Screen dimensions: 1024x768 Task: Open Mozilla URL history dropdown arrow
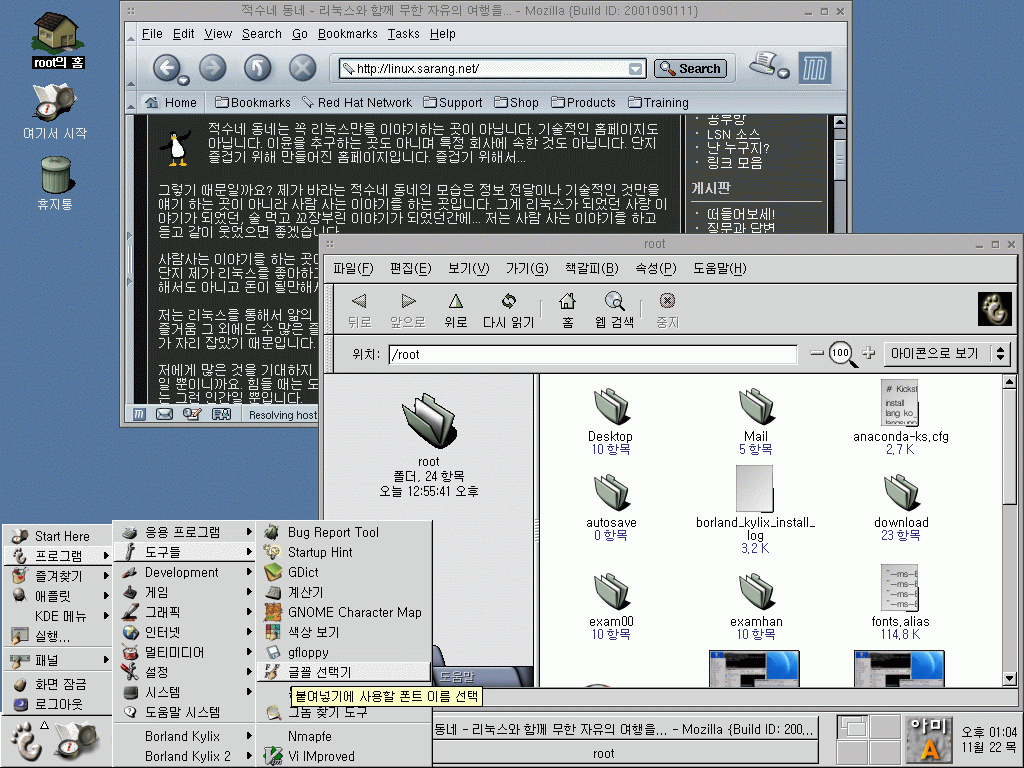[635, 69]
